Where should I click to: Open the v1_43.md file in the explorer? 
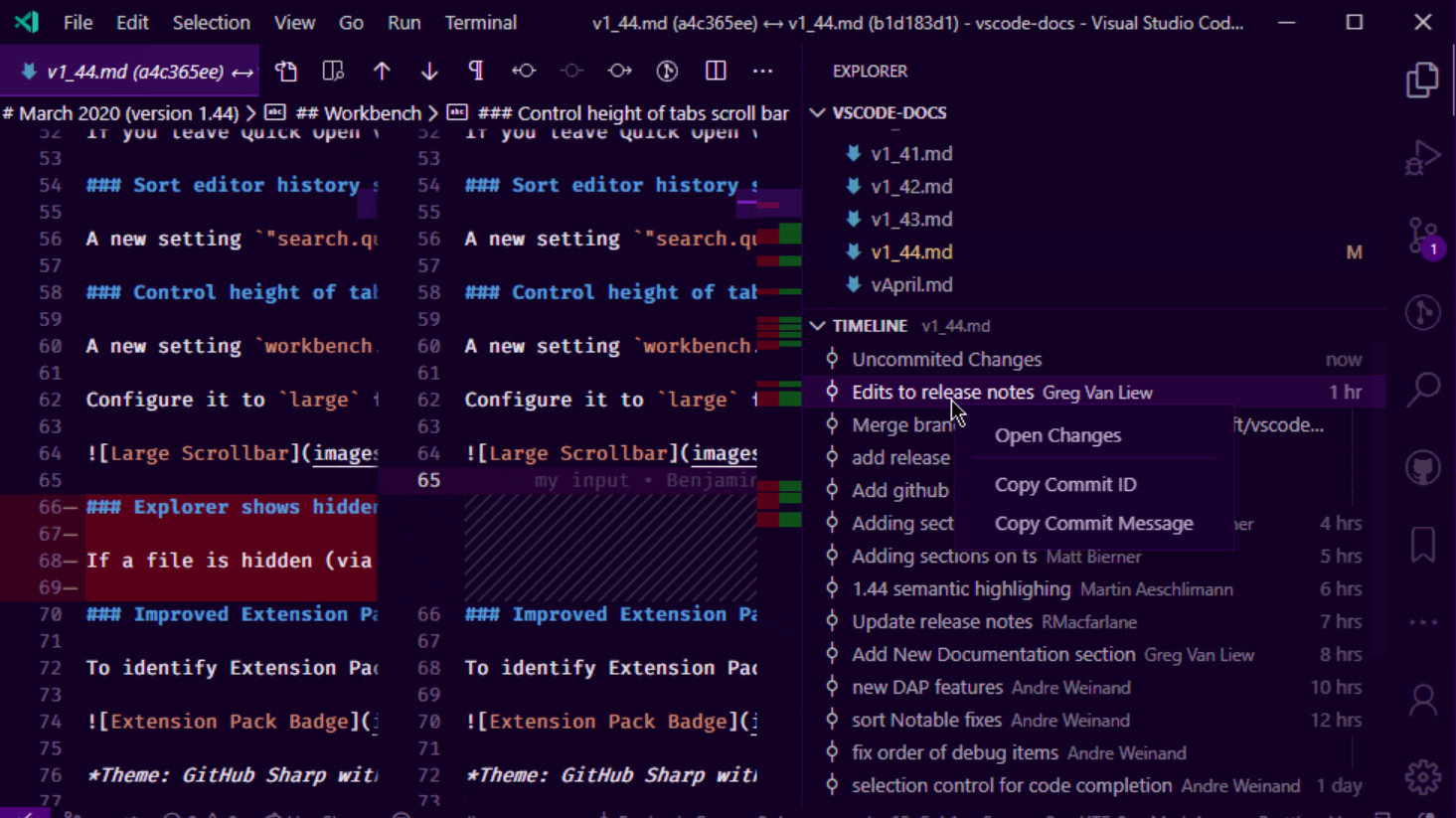tap(911, 219)
